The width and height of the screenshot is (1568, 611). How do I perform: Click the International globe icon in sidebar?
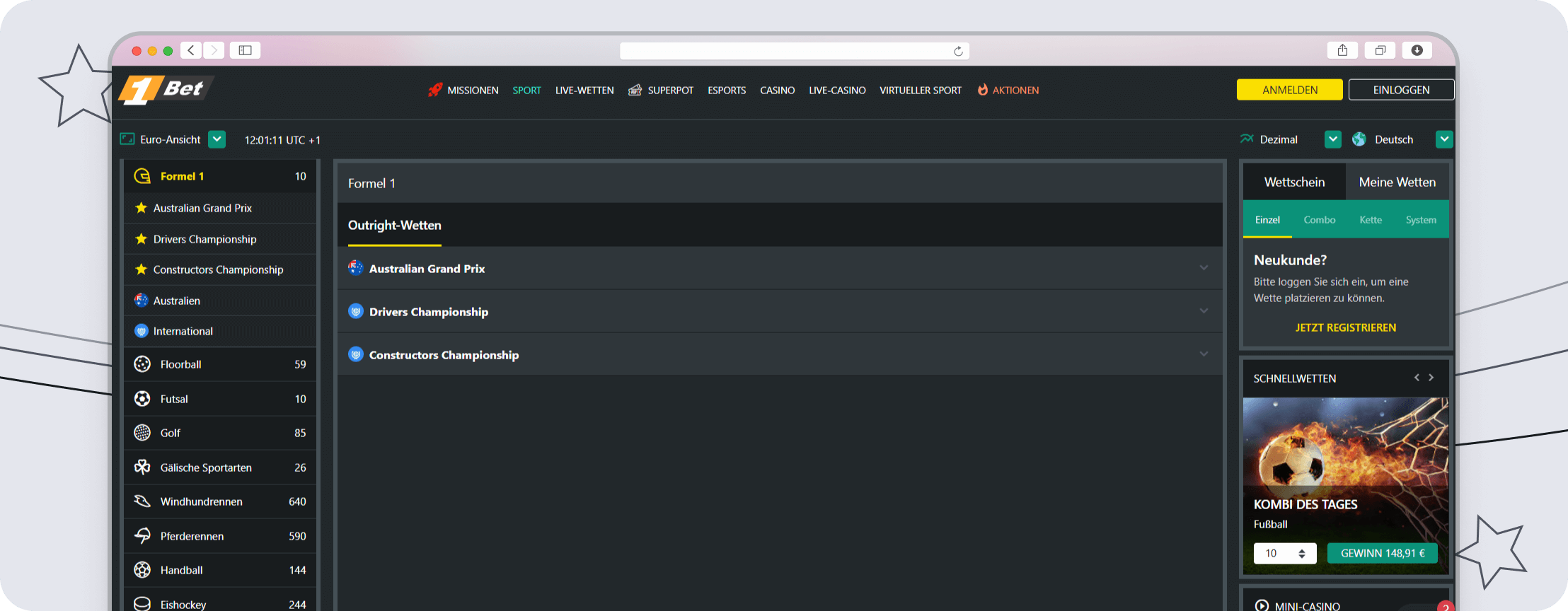coord(142,331)
